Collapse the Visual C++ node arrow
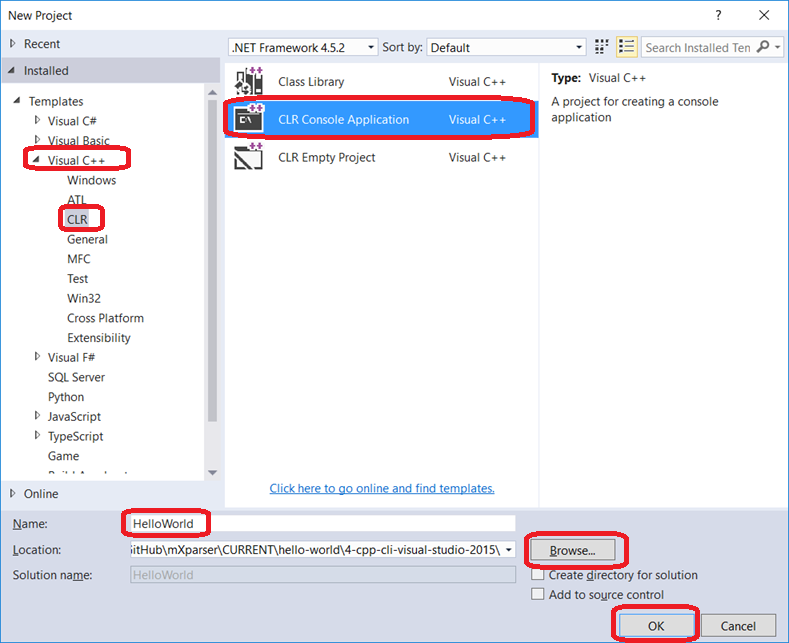This screenshot has height=643, width=789. click(36, 159)
